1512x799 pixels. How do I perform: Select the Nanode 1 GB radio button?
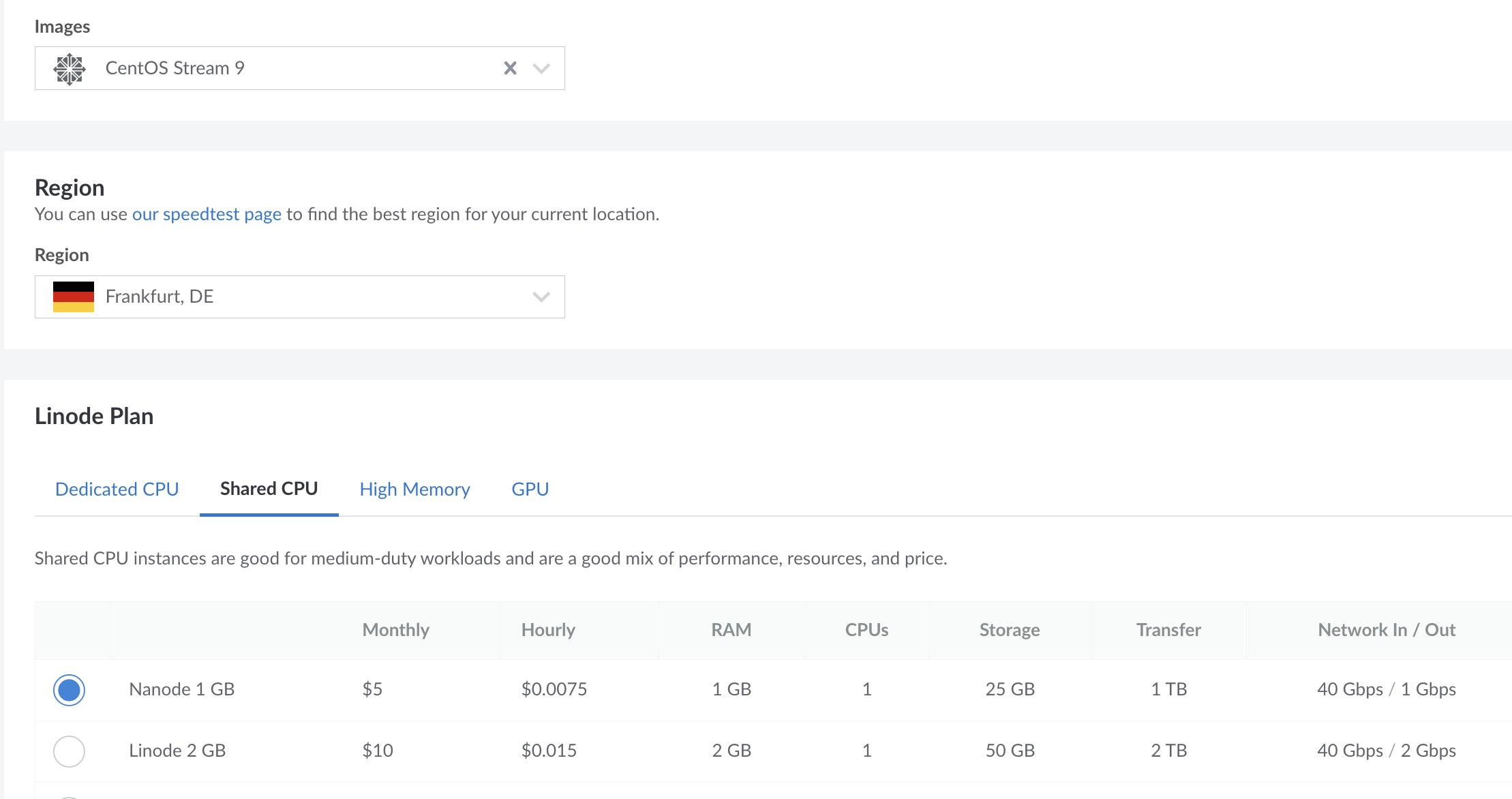tap(70, 690)
